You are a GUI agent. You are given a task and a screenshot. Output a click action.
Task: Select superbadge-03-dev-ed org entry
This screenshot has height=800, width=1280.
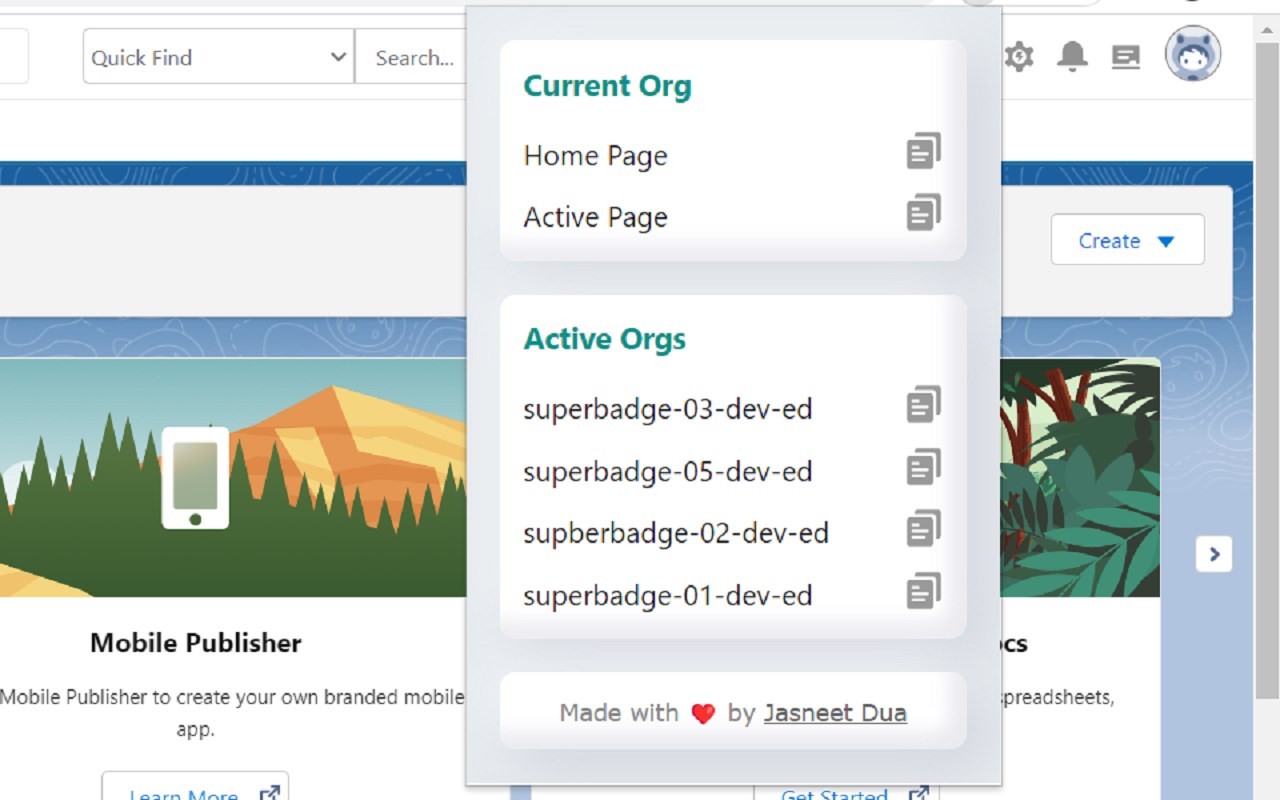(x=667, y=409)
